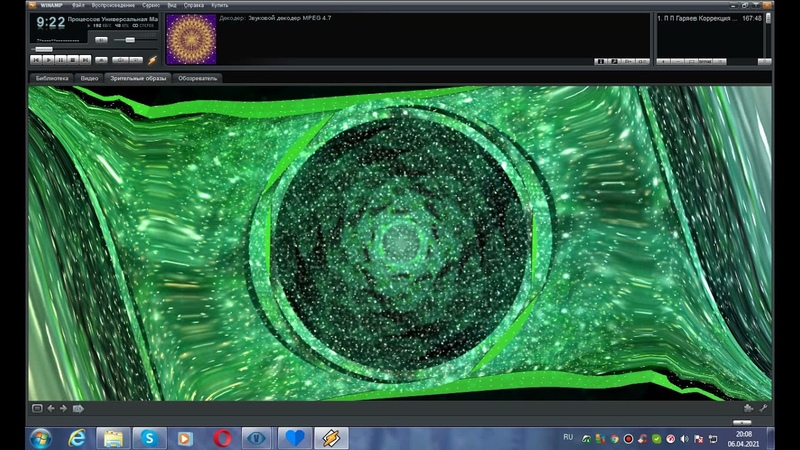800x450 pixels.
Task: Go to the previous track
Action: [38, 60]
